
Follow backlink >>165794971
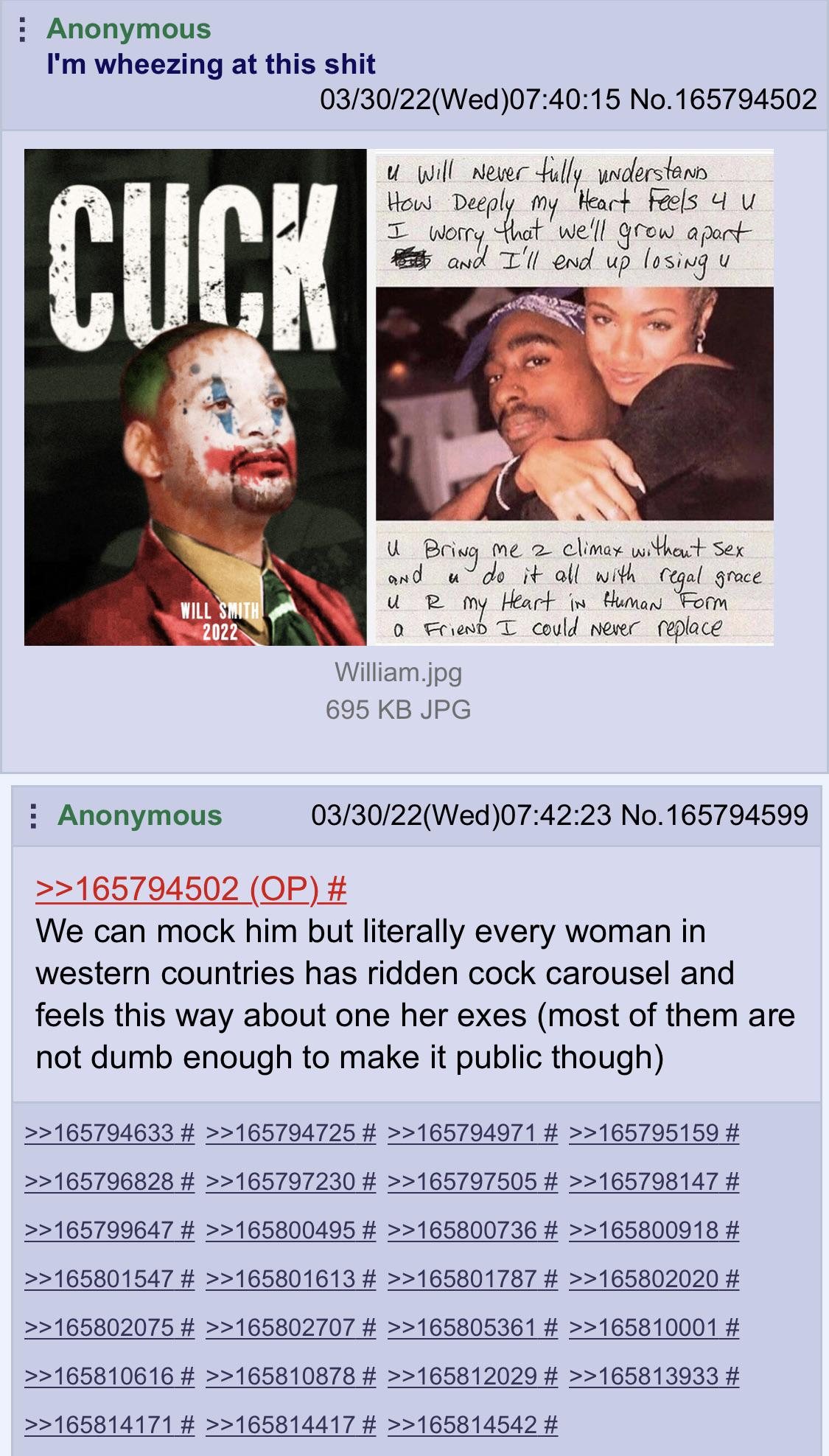[x=472, y=1132]
